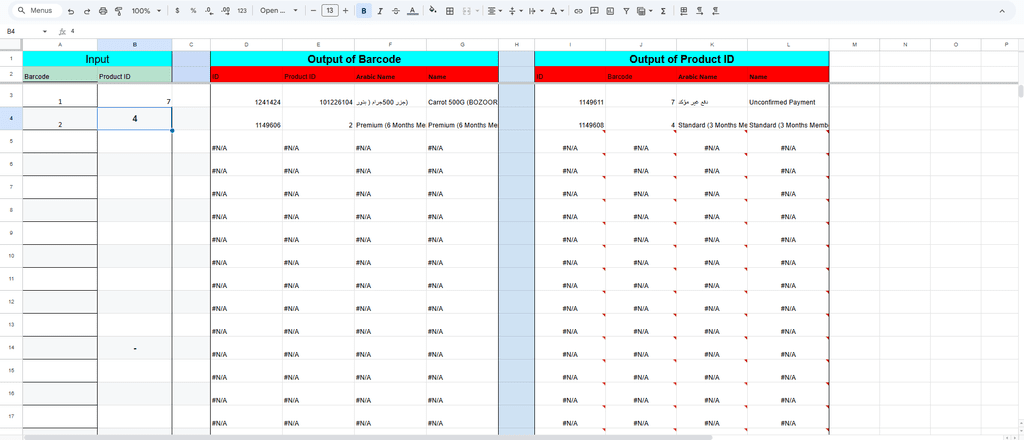Viewport: 1024px width, 440px height.
Task: Select the green 'Barcode' cell in column A
Action: tap(60, 74)
